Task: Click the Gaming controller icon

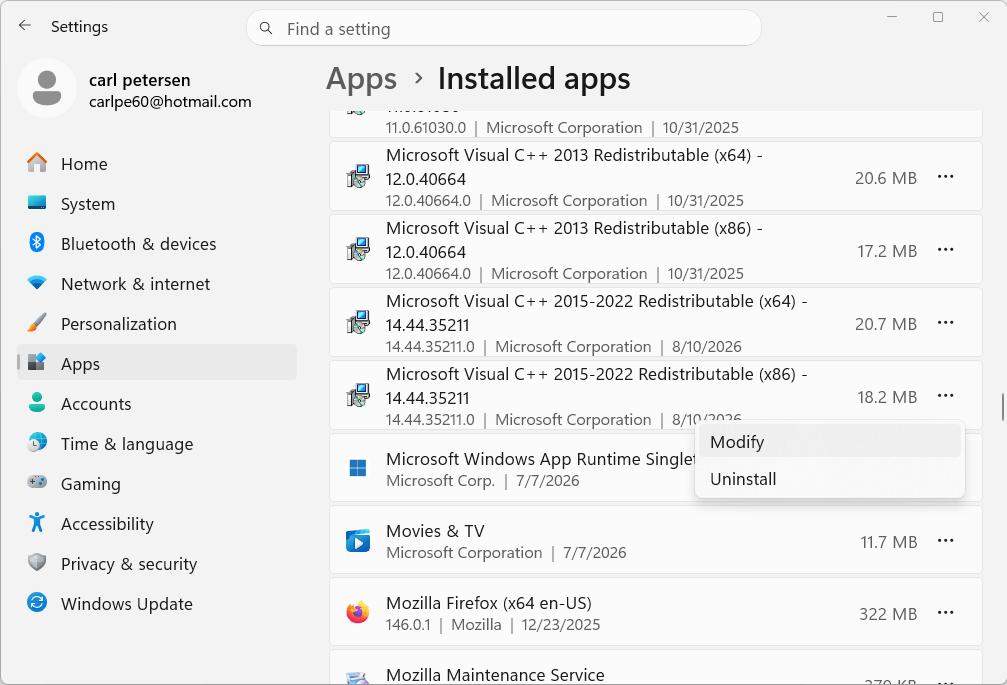Action: click(x=37, y=481)
